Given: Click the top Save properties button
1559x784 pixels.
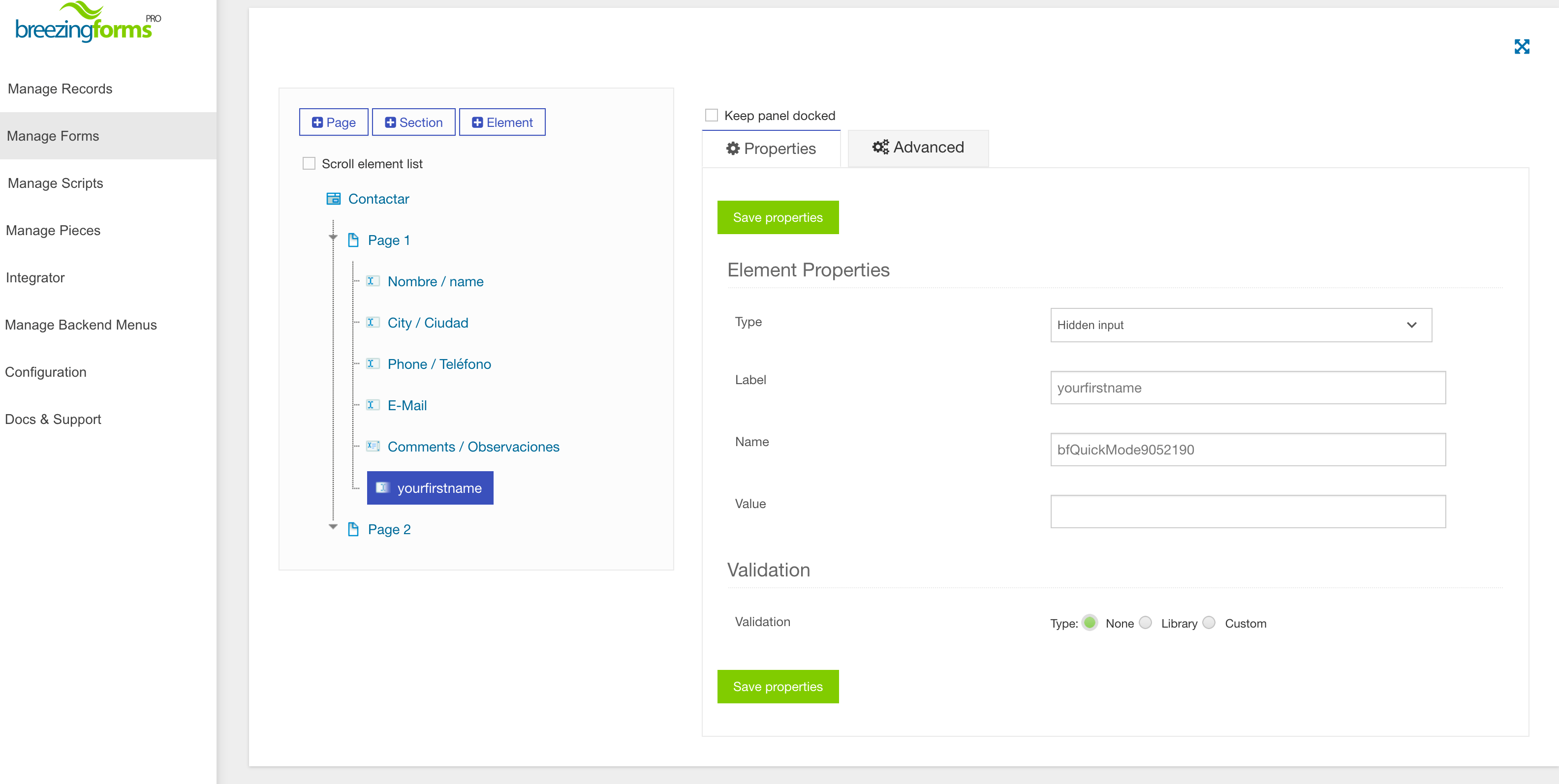Looking at the screenshot, I should click(778, 217).
